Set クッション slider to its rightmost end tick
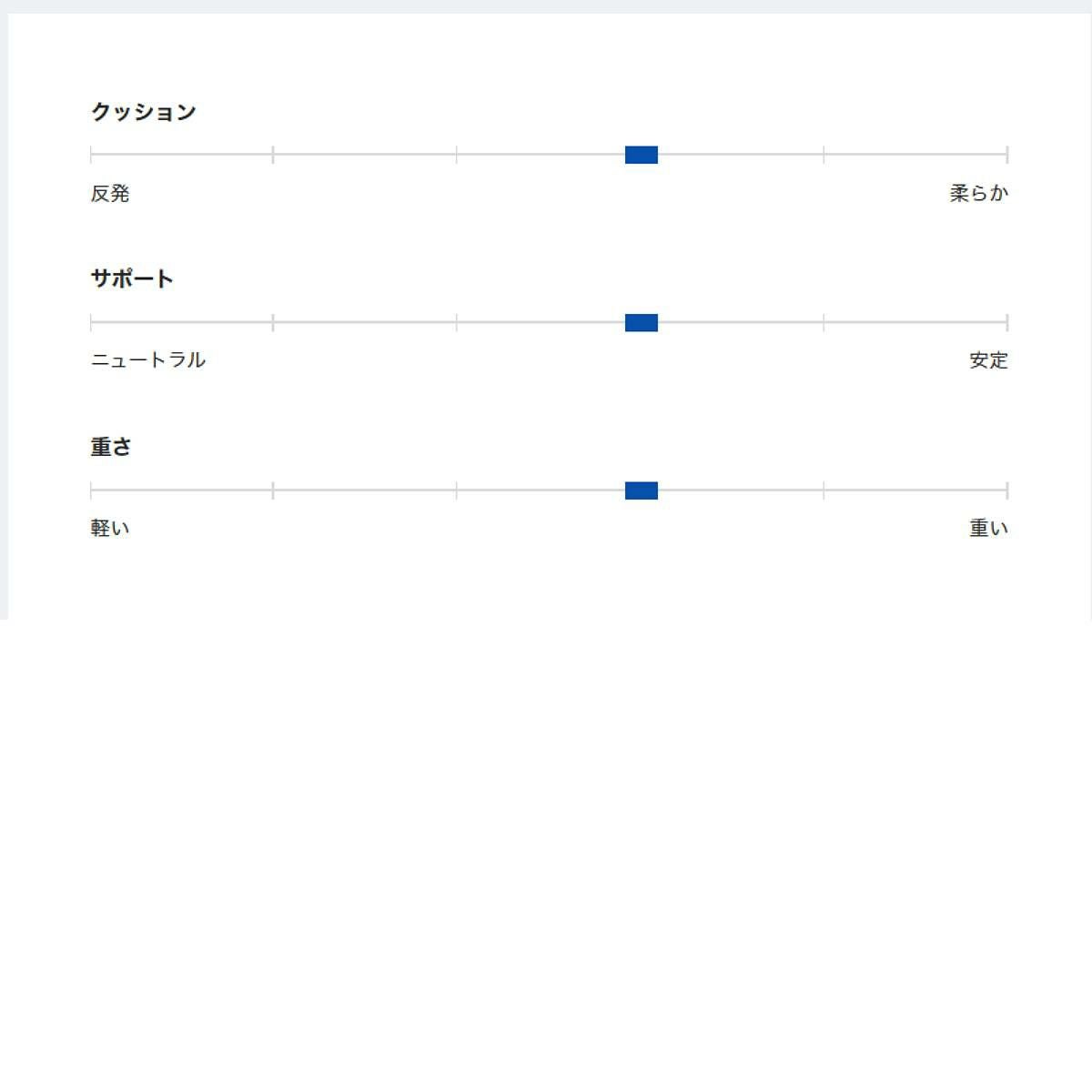The width and height of the screenshot is (1092, 1092). pyautogui.click(x=1006, y=155)
